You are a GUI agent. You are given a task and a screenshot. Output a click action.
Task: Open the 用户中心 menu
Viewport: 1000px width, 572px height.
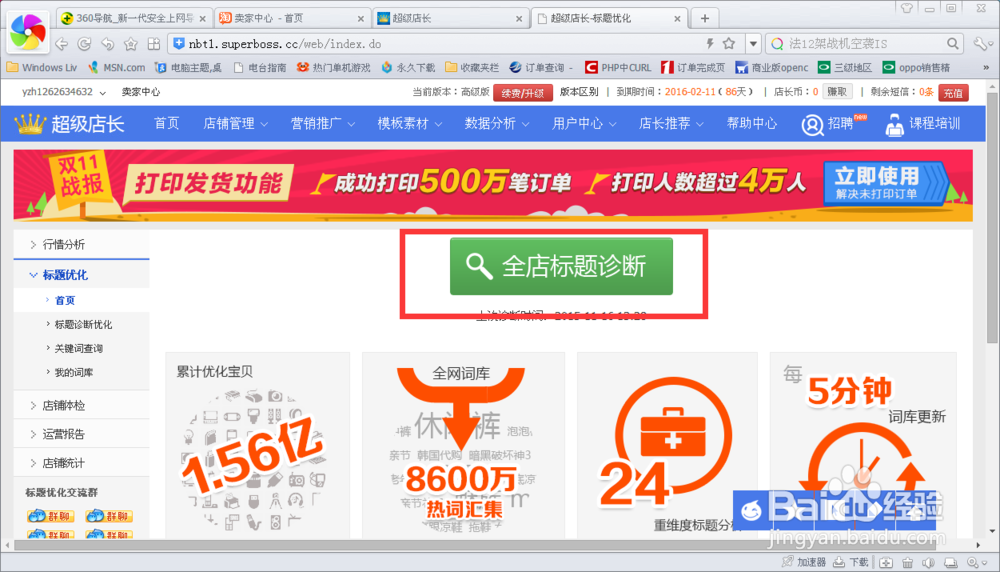point(584,124)
